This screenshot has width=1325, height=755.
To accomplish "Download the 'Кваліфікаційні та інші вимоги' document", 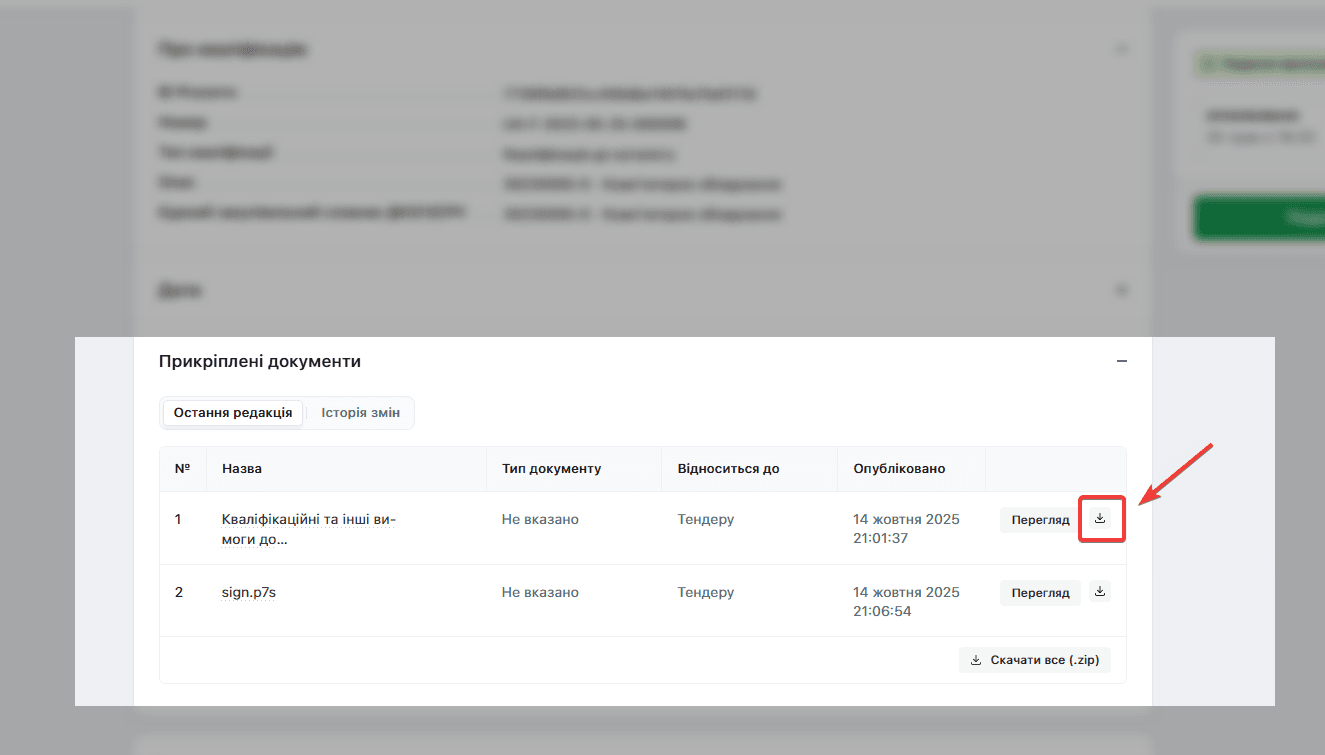I will [1100, 519].
